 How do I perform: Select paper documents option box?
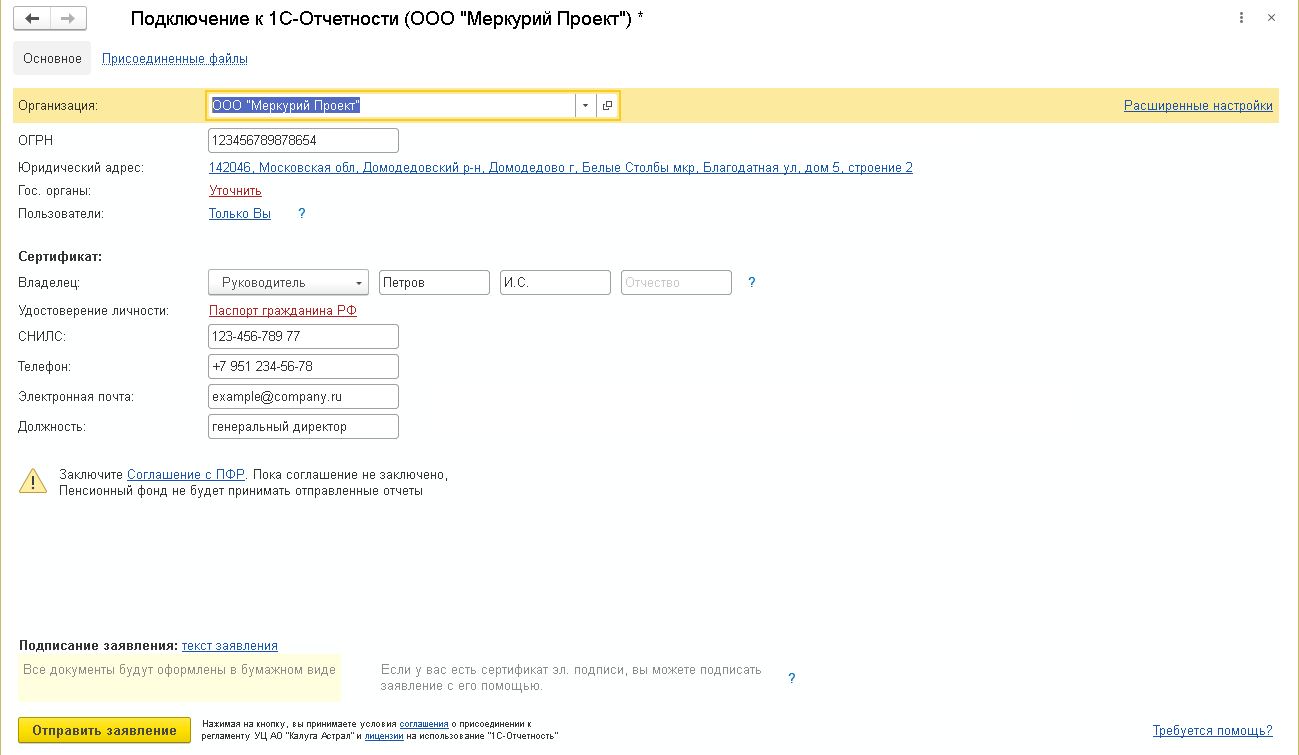coord(180,678)
